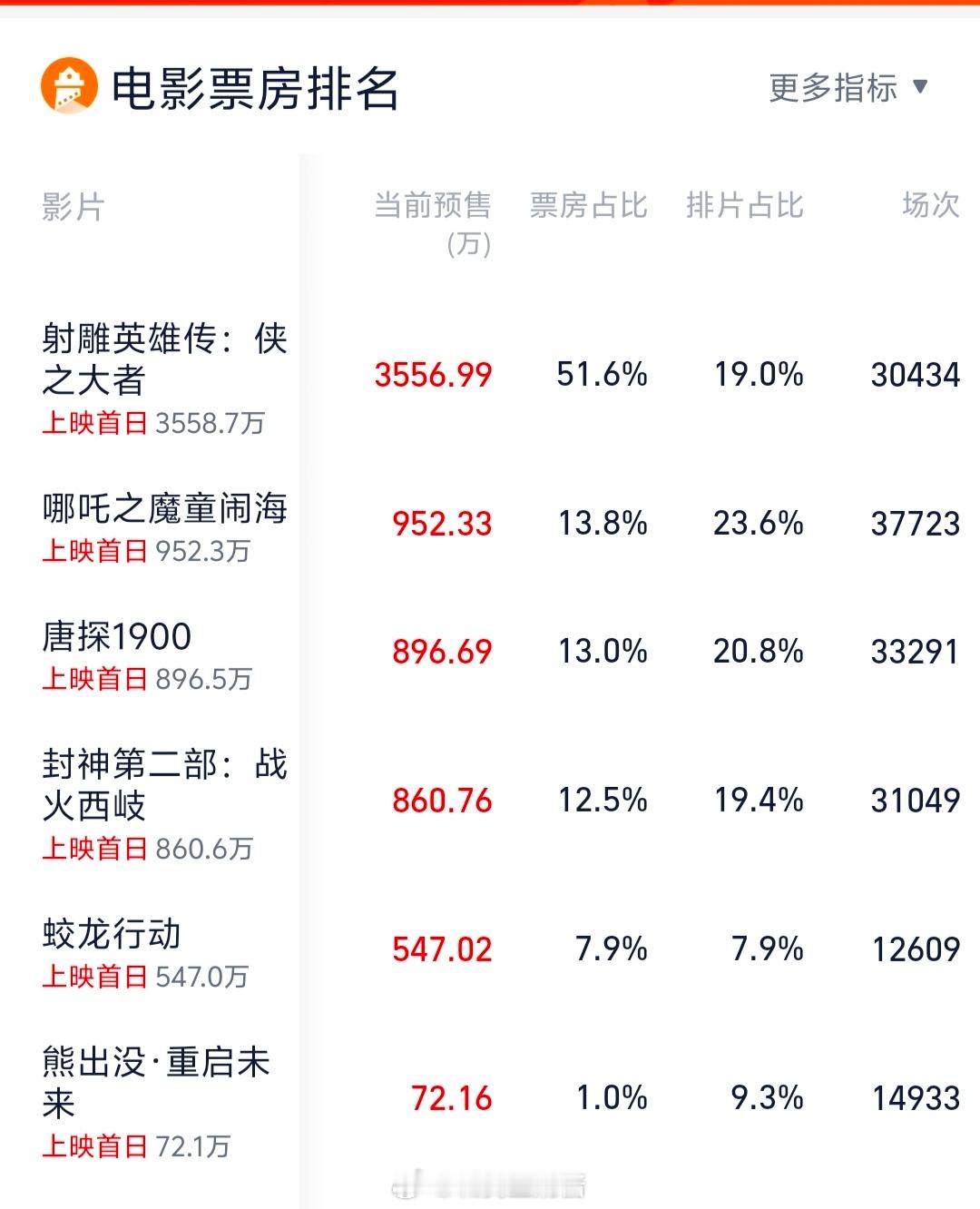Click the 952.33 presale figure
The height and width of the screenshot is (1209, 980).
tap(442, 523)
